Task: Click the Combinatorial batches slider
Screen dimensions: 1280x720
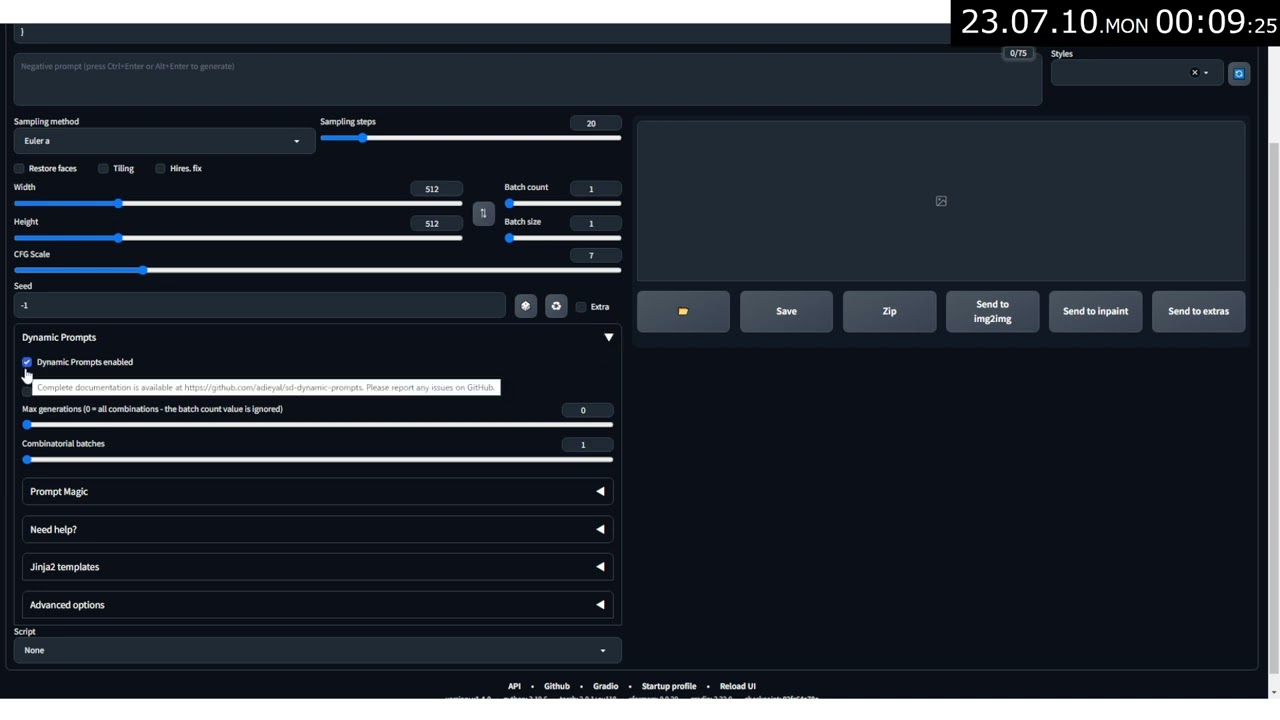Action: click(317, 460)
